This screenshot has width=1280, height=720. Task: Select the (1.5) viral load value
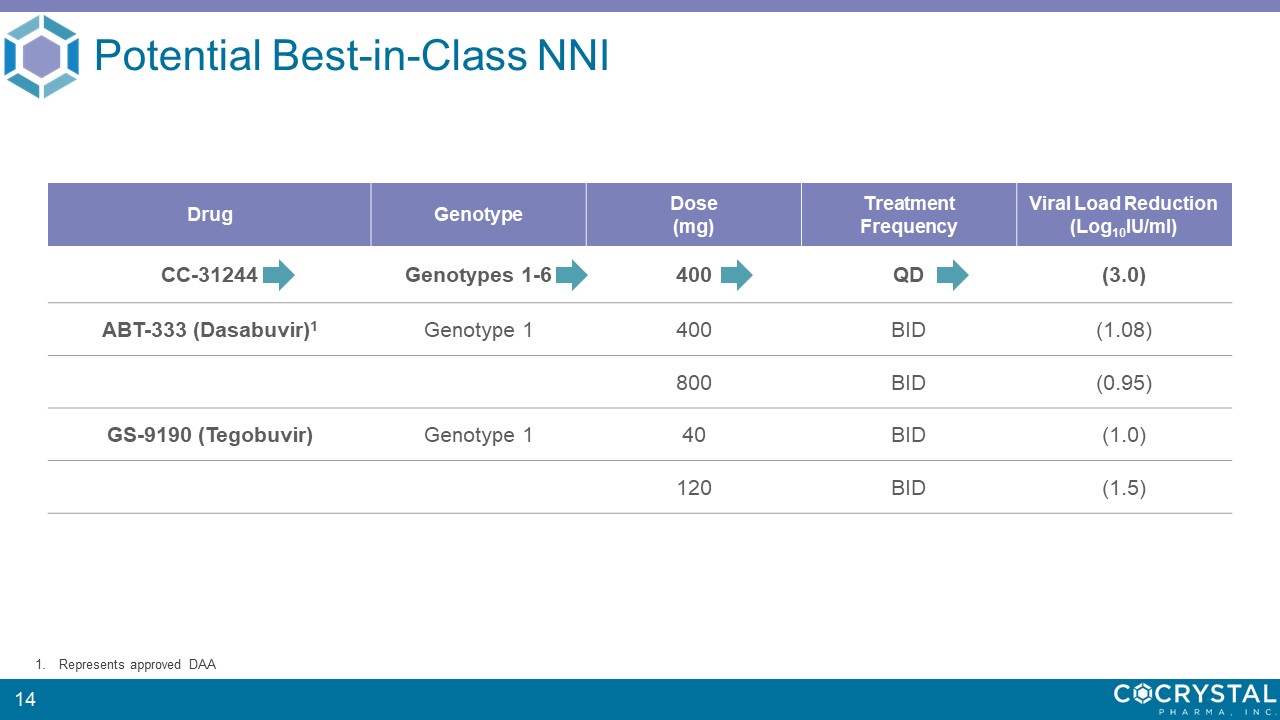1123,488
